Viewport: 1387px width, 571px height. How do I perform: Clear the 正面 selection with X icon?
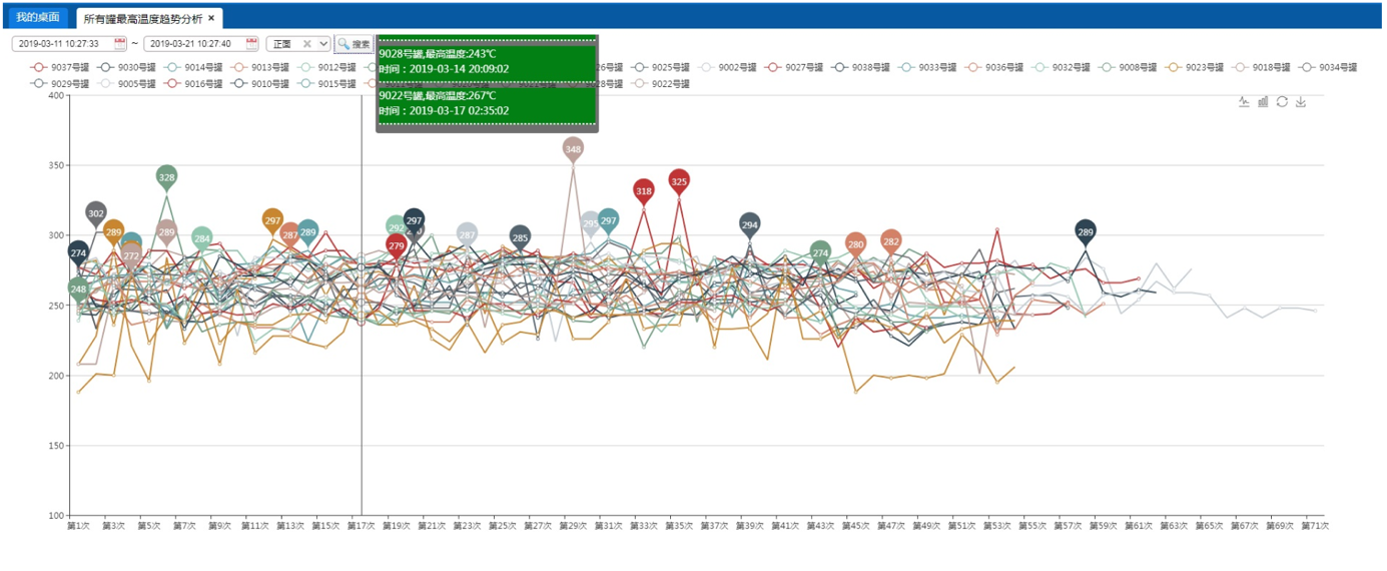point(307,44)
